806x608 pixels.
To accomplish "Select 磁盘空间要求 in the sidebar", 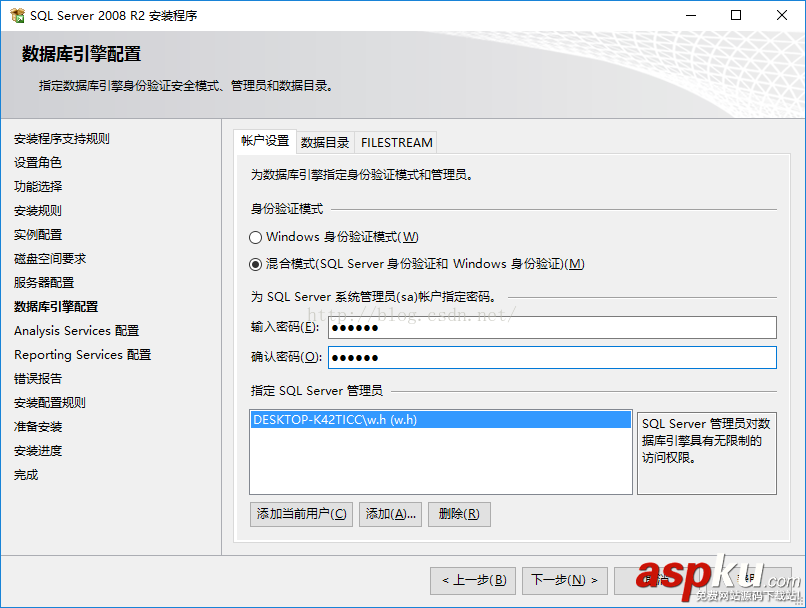I will 51,258.
